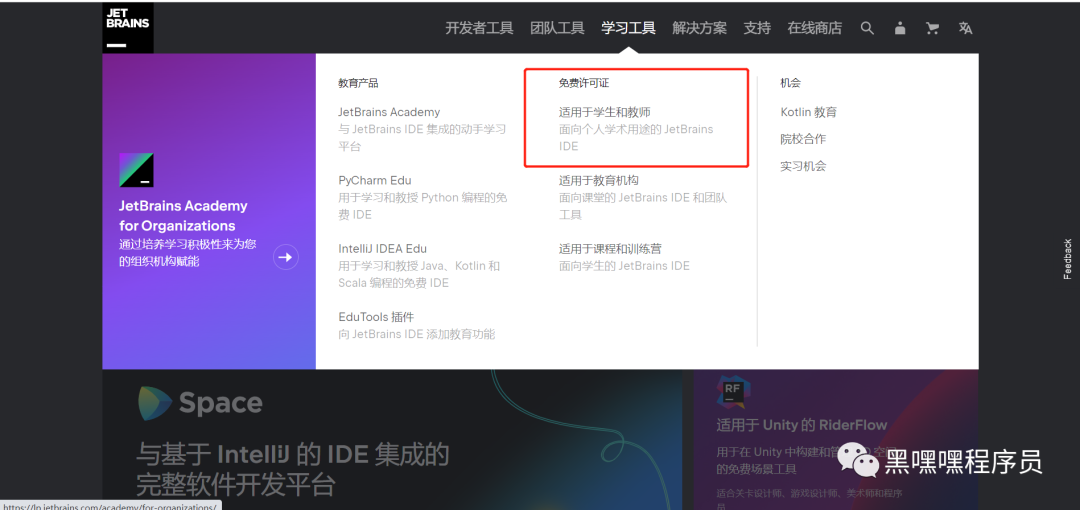
Task: Select 适用于教育机构 license link
Action: (x=599, y=181)
